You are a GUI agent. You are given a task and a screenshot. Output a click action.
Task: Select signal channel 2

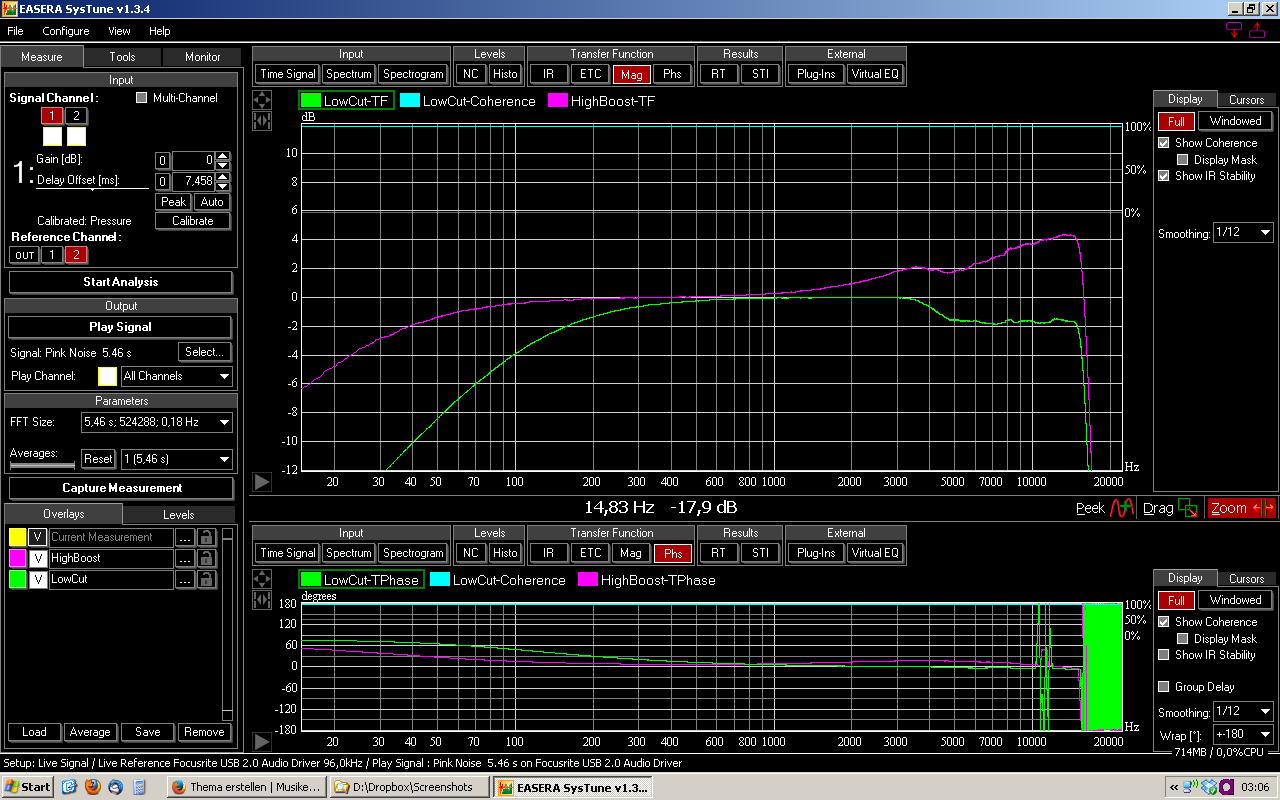[x=75, y=116]
